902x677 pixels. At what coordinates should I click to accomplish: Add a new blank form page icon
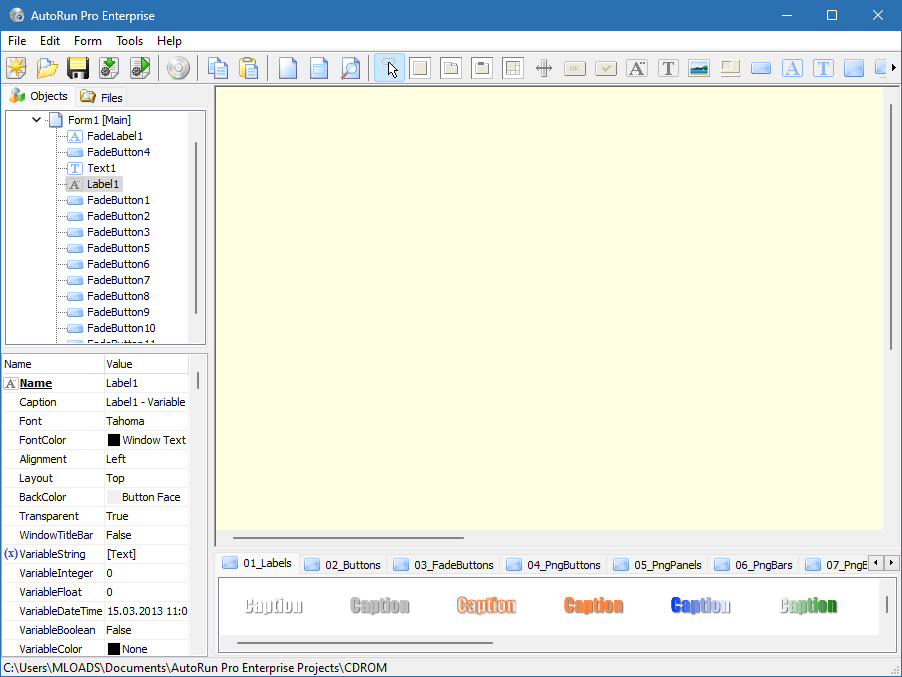click(x=288, y=68)
